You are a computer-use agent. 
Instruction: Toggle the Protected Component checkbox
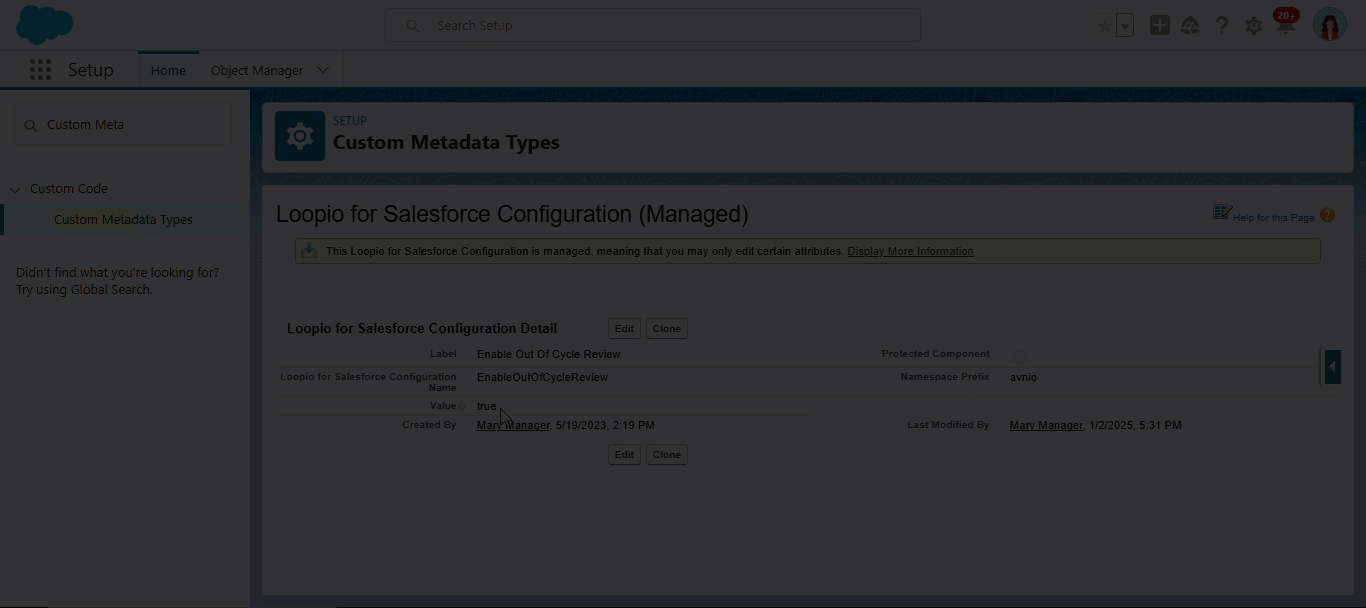coord(1019,354)
